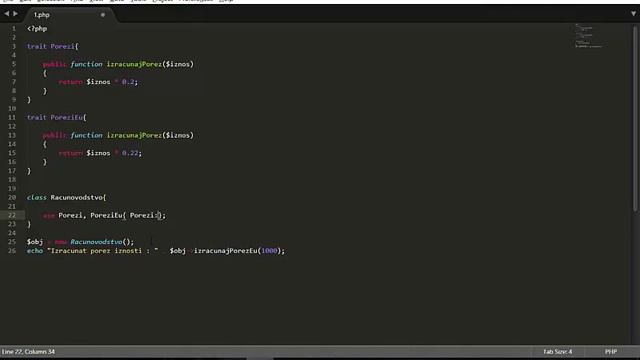Image resolution: width=640 pixels, height=360 pixels.
Task: Click gutter line number 22
Action: (12, 215)
